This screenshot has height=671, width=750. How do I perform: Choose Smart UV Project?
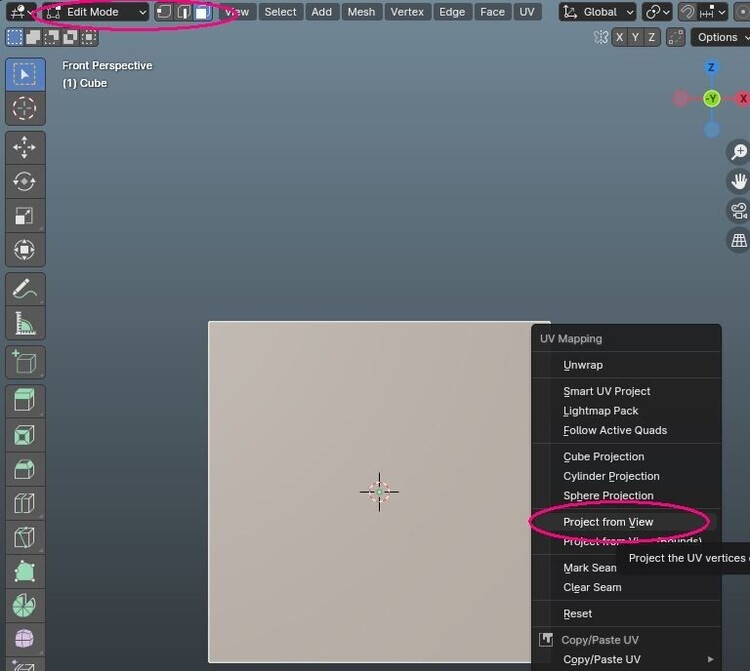point(626,391)
